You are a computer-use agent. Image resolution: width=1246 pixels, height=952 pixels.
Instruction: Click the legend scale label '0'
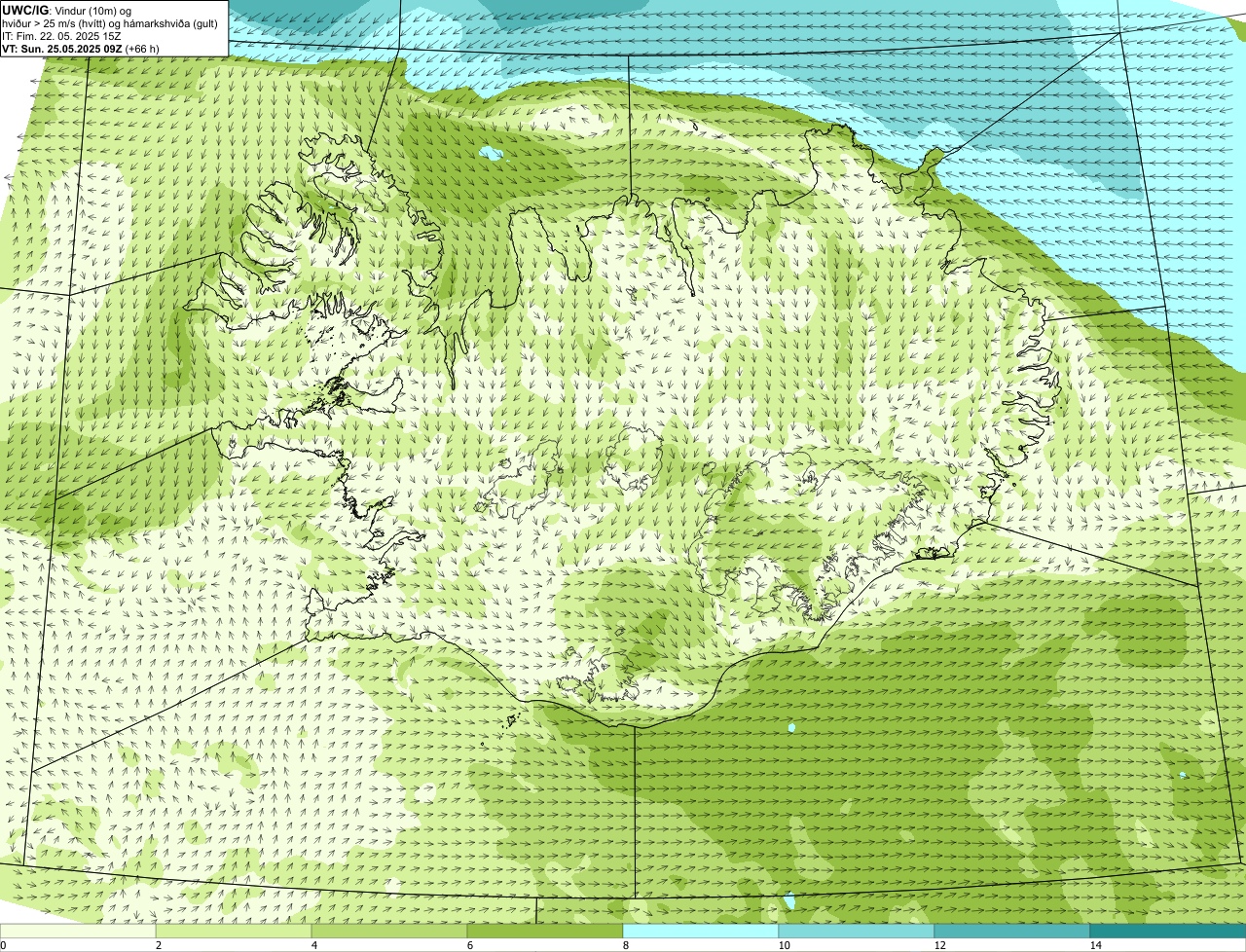pyautogui.click(x=3, y=945)
